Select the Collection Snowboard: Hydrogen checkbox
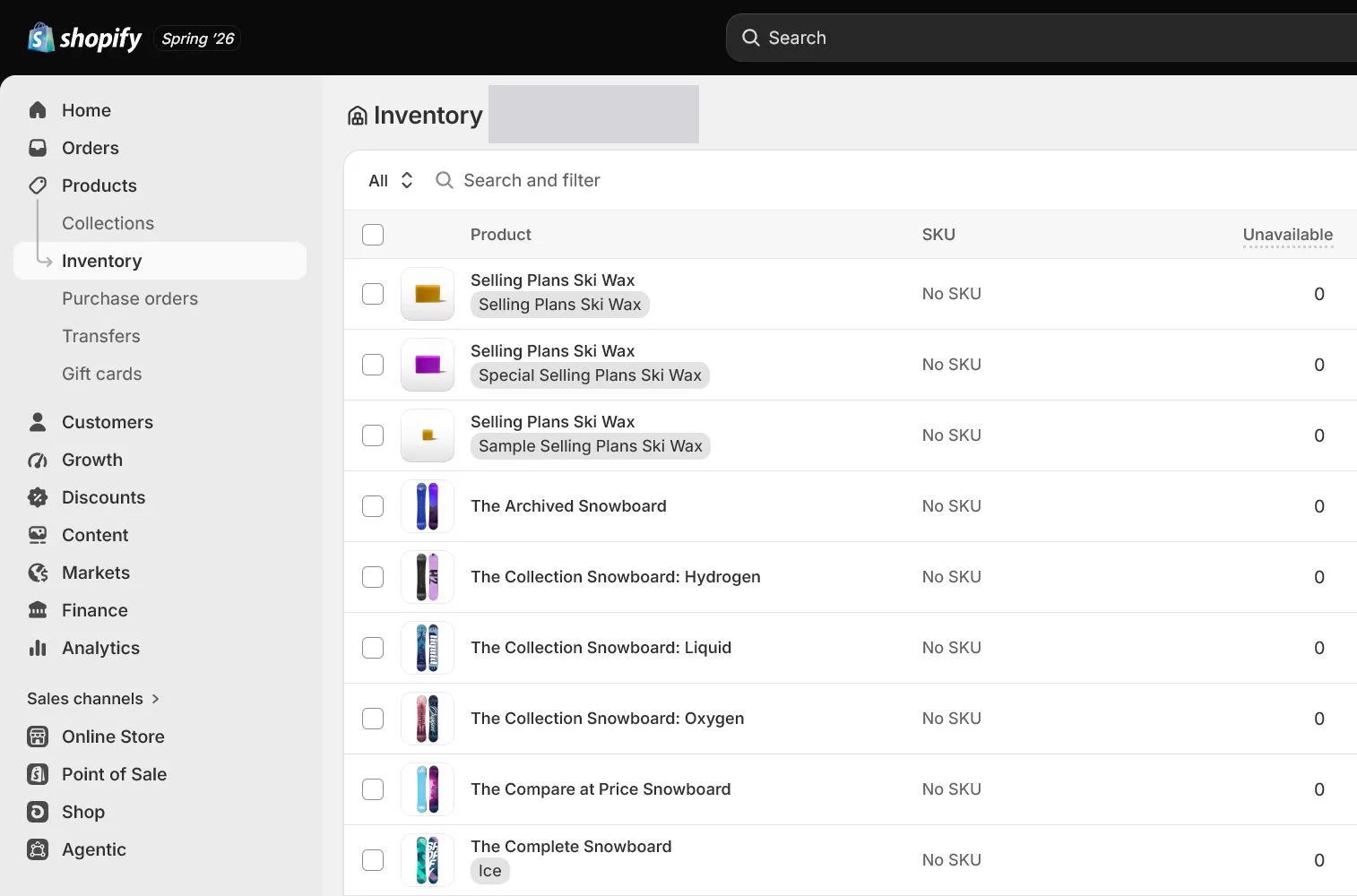Viewport: 1357px width, 896px height. [x=373, y=577]
